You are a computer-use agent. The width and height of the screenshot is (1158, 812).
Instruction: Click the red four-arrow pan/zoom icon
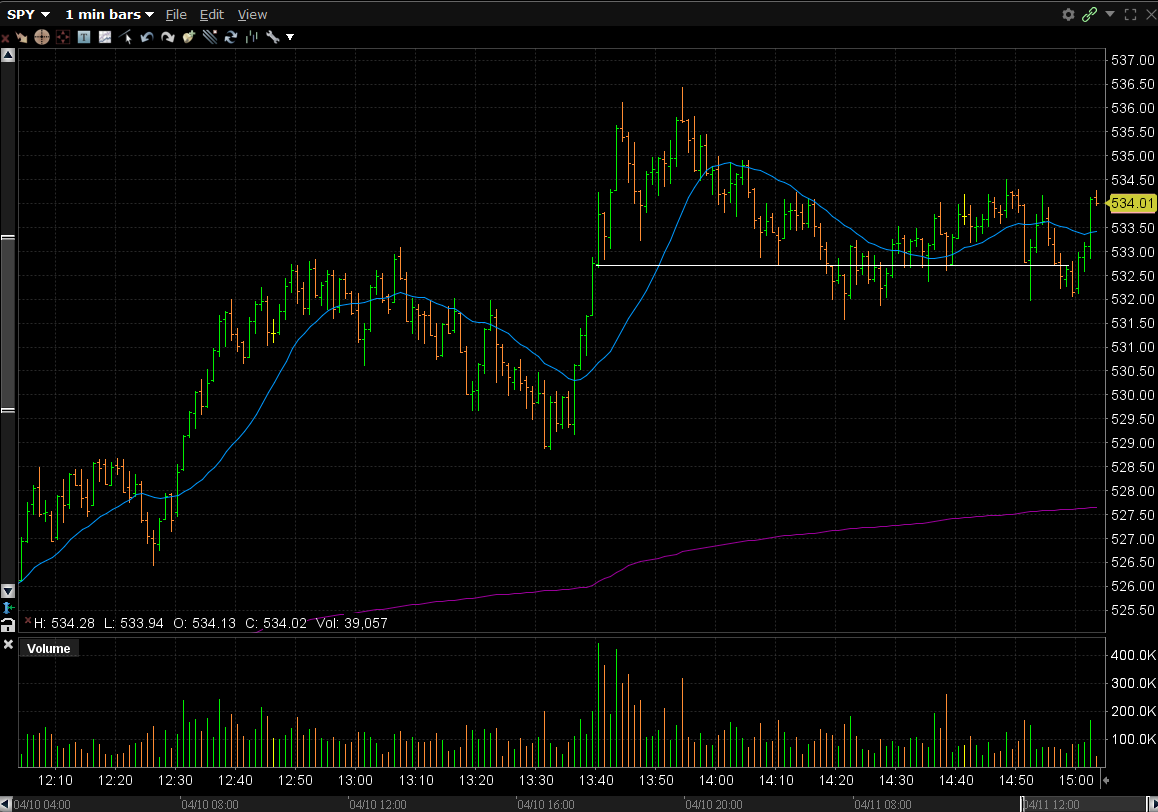(x=64, y=37)
